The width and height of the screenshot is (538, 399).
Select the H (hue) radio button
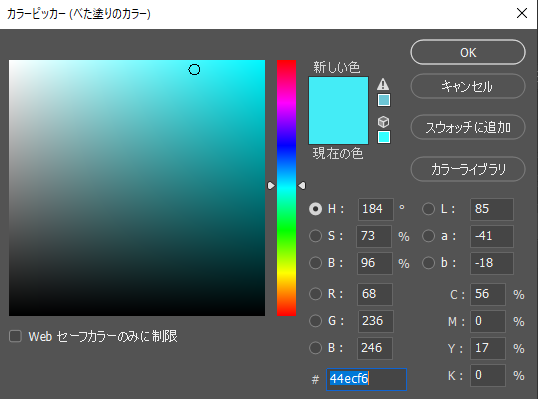tap(315, 209)
